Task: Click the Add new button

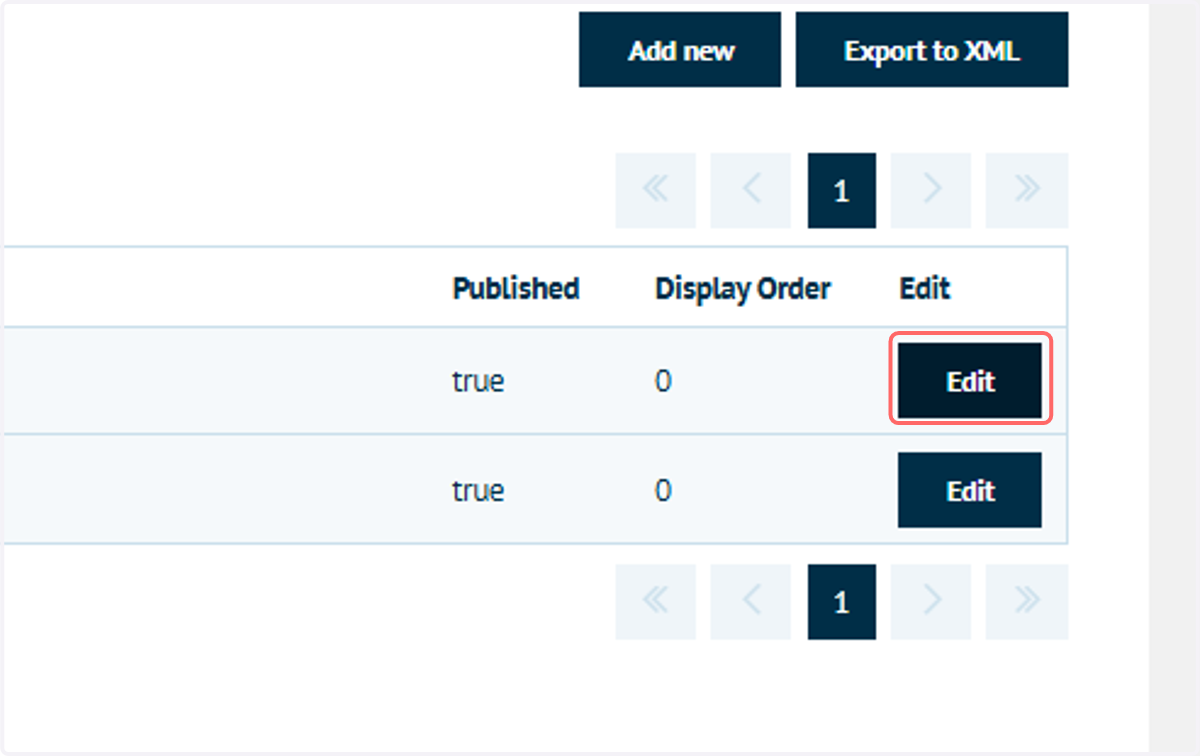Action: 680,50
